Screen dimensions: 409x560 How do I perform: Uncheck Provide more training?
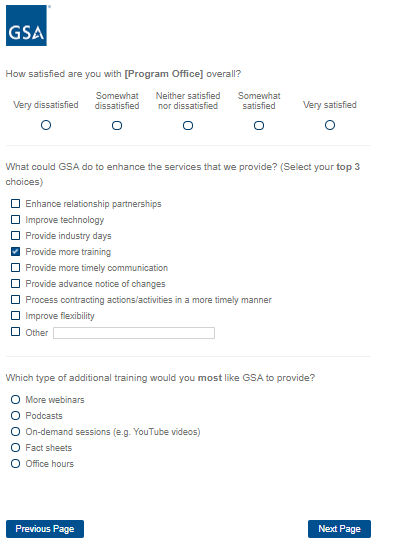point(15,251)
